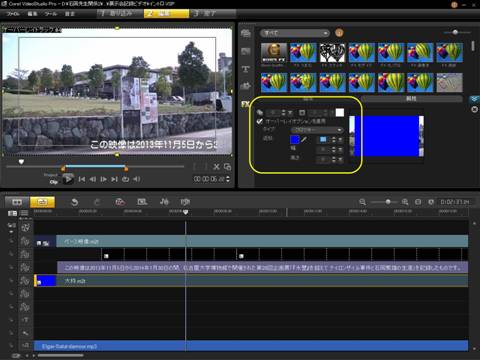
Task: Open the Auto Music tool icon
Action: point(185,202)
